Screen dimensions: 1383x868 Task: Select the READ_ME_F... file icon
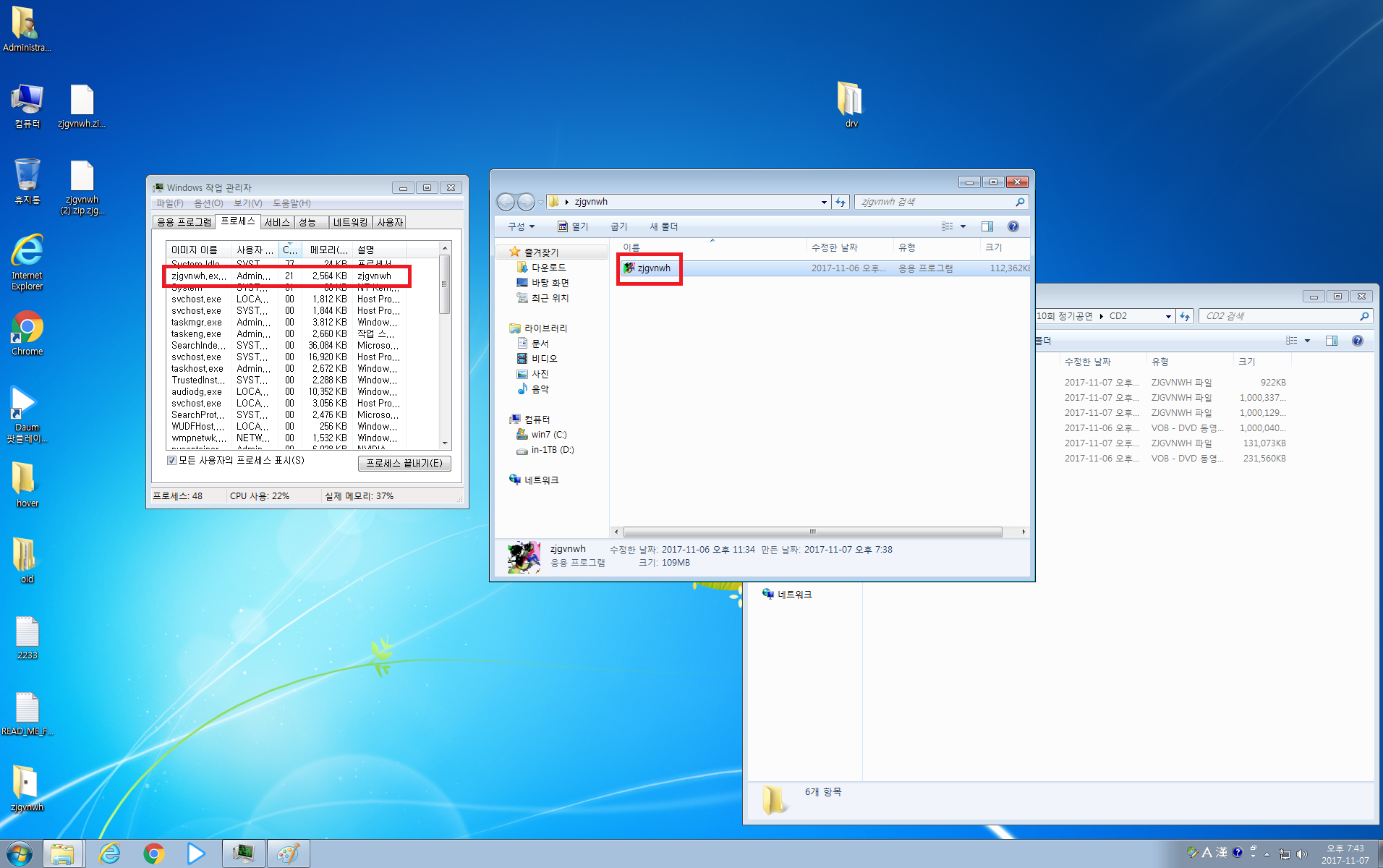tap(27, 713)
